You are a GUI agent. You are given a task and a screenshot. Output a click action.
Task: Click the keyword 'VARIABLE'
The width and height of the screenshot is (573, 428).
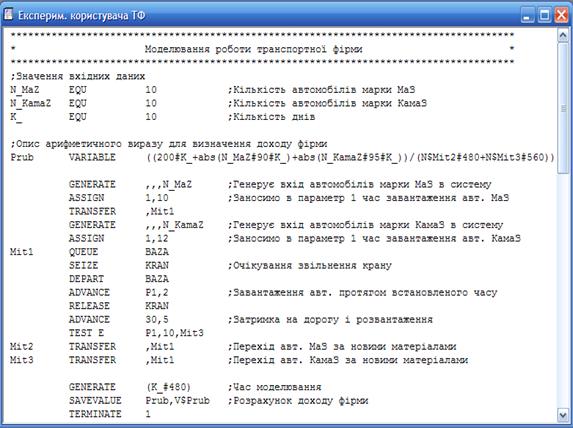coord(92,157)
